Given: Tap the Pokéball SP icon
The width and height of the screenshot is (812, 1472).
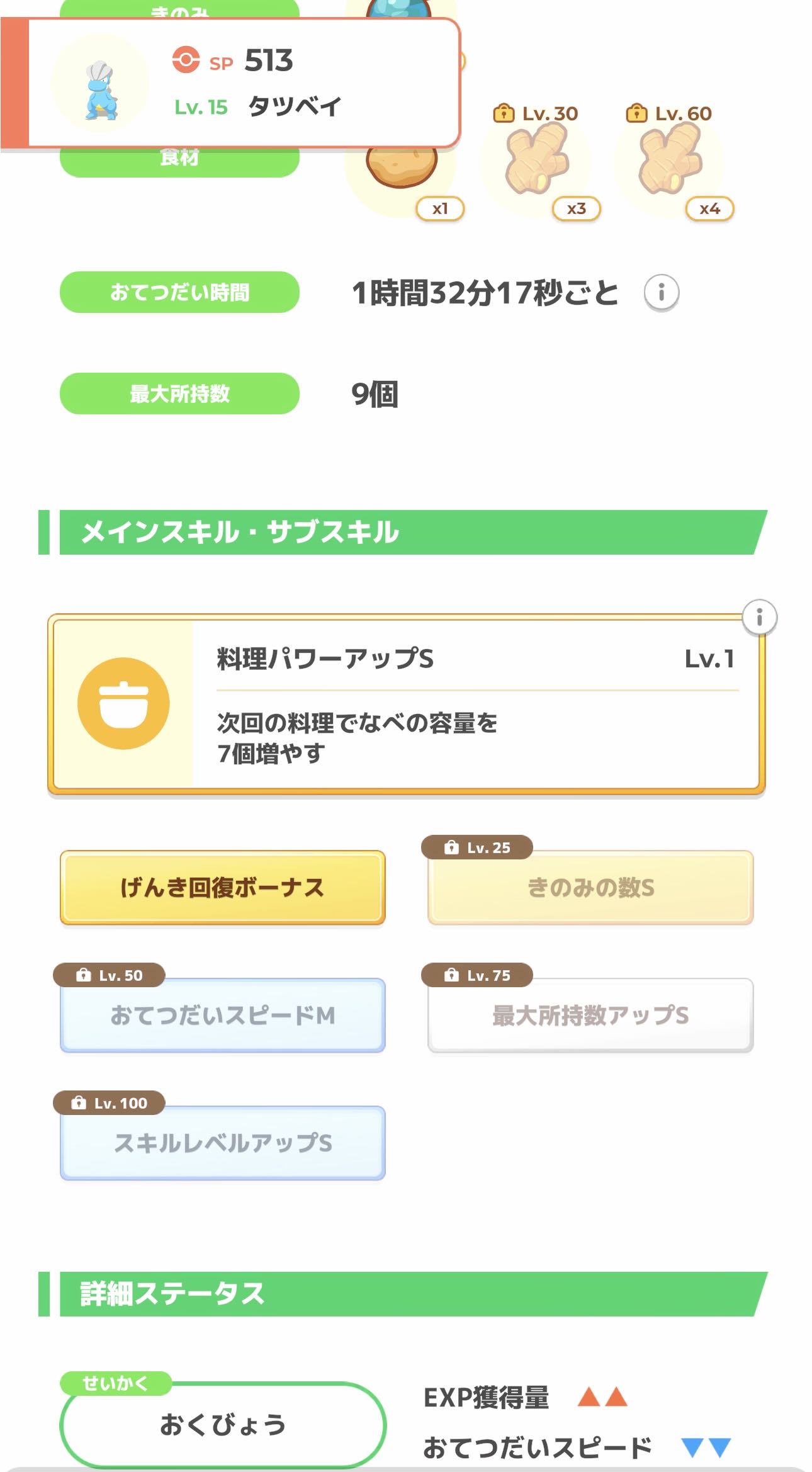Looking at the screenshot, I should click(x=186, y=60).
